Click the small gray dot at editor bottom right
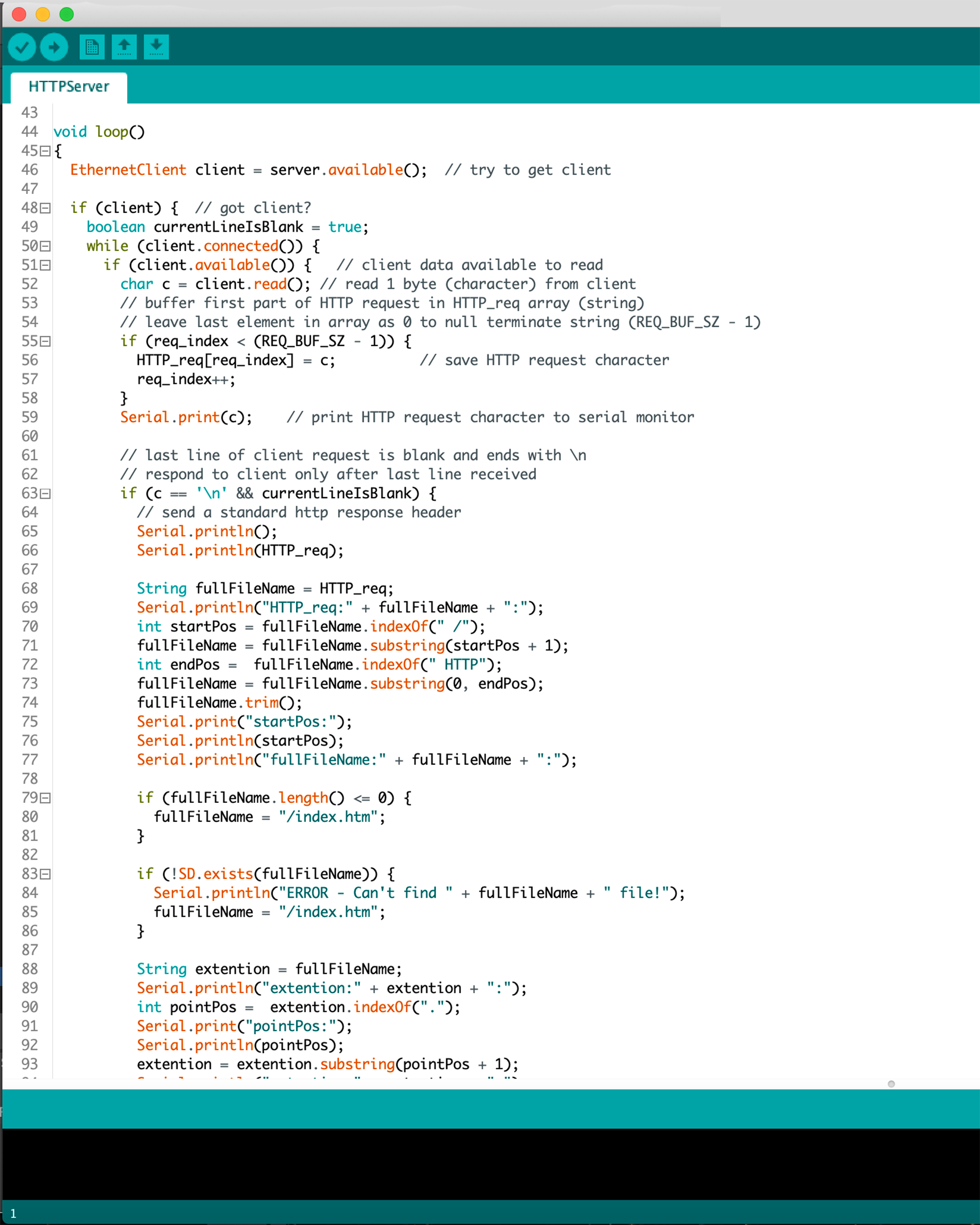The height and width of the screenshot is (1225, 980). pyautogui.click(x=891, y=1084)
